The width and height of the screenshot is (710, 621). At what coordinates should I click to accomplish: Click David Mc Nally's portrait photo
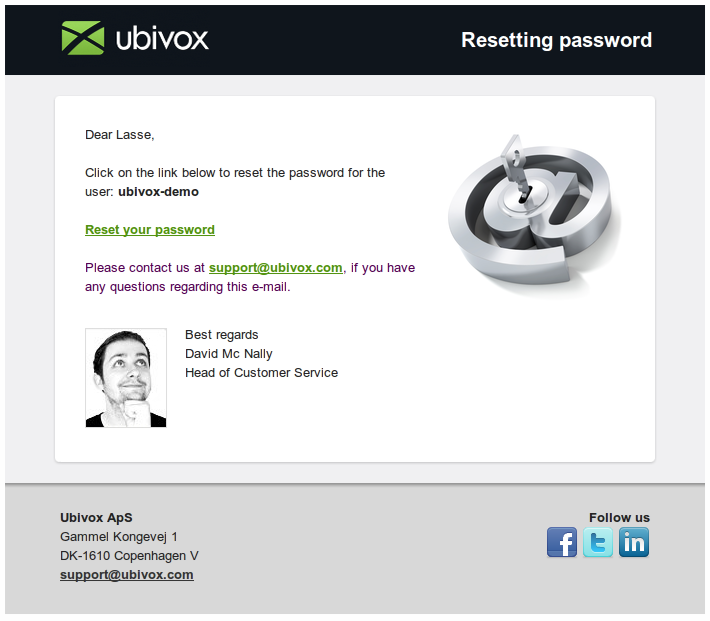(x=126, y=378)
